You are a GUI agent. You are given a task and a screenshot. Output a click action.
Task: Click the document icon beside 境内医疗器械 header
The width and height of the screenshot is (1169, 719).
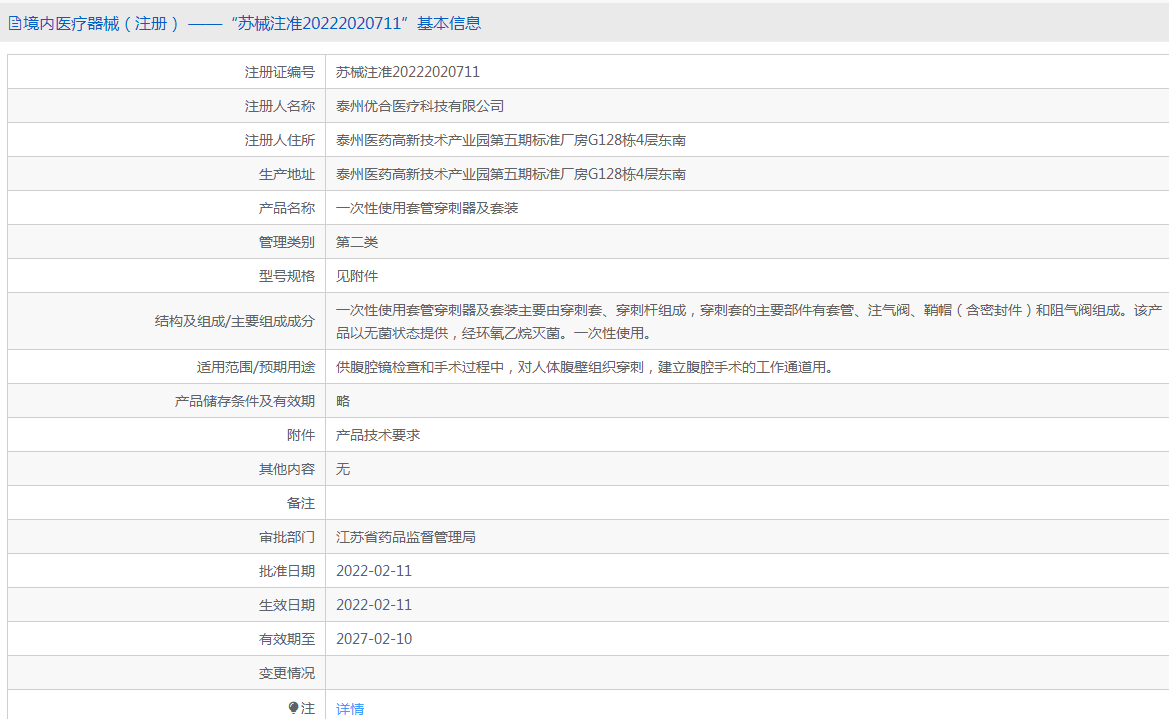tap(14, 24)
